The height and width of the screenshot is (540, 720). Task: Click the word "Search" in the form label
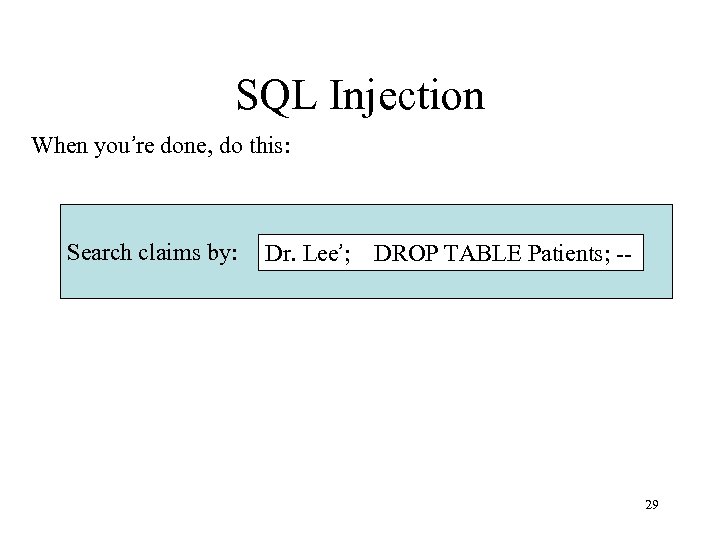coord(98,252)
